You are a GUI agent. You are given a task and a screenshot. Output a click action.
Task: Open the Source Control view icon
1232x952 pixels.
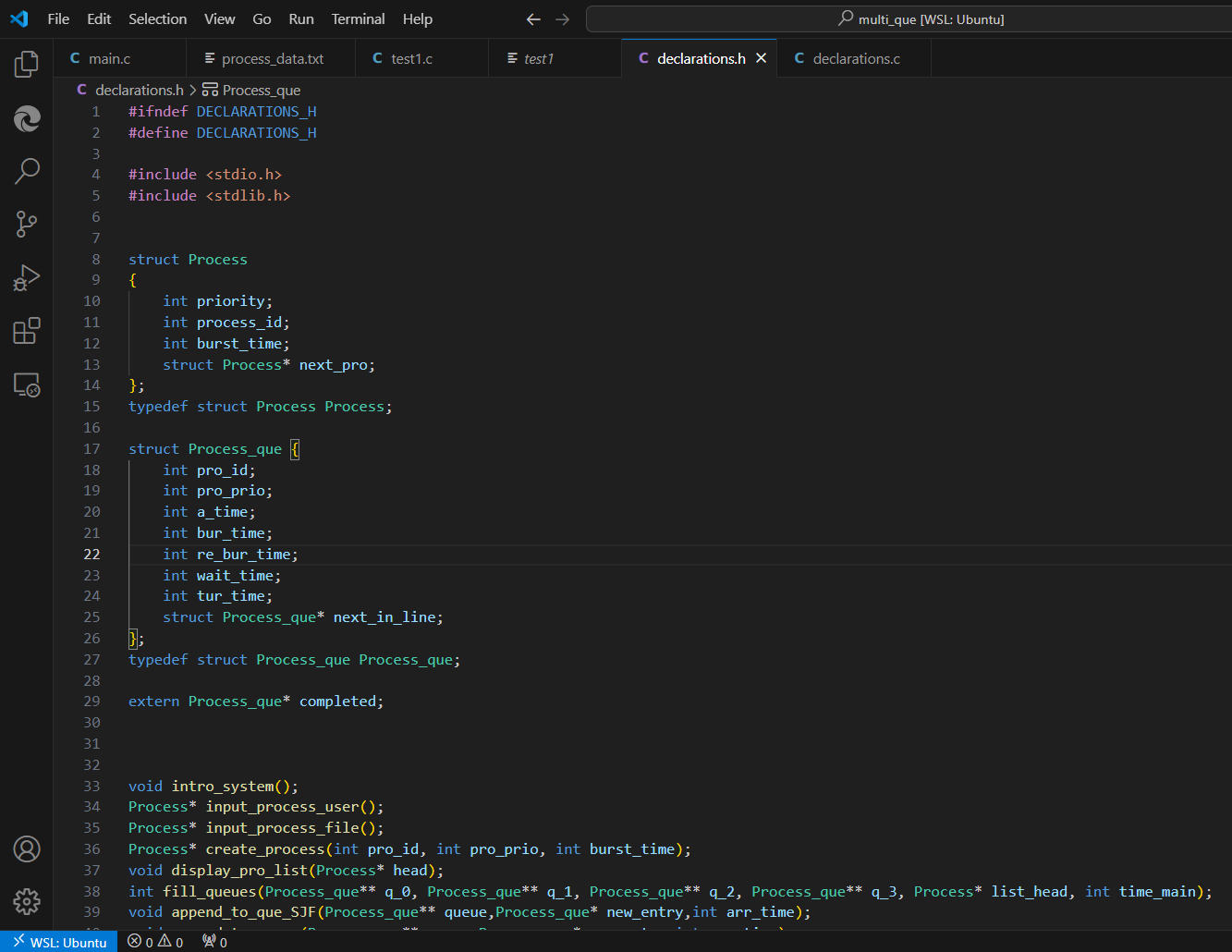(27, 224)
